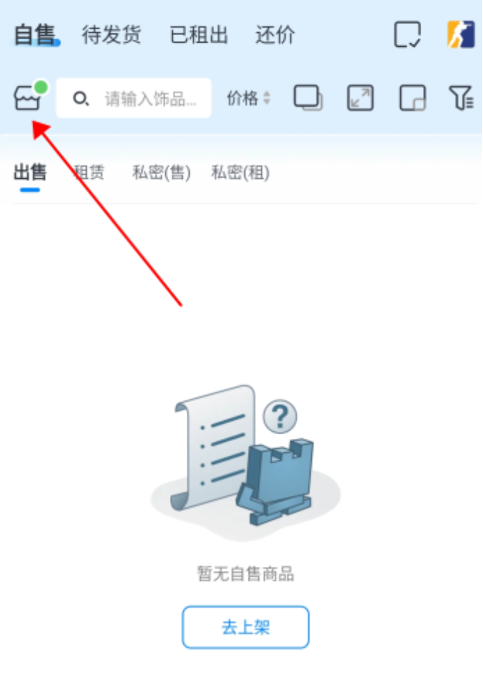Open the 还价 tab
The height and width of the screenshot is (673, 483).
click(275, 34)
